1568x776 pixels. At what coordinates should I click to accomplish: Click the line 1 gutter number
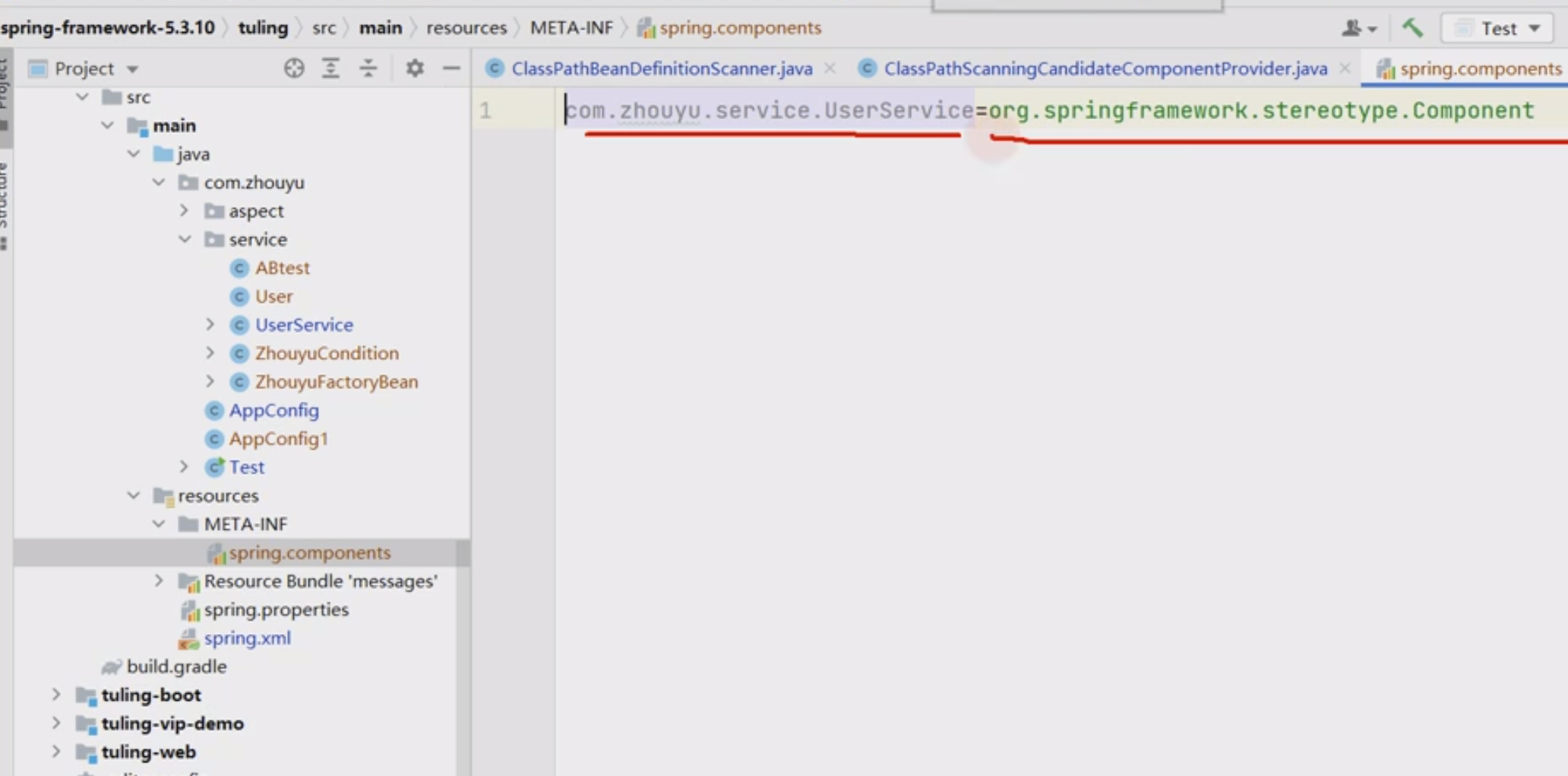[485, 111]
